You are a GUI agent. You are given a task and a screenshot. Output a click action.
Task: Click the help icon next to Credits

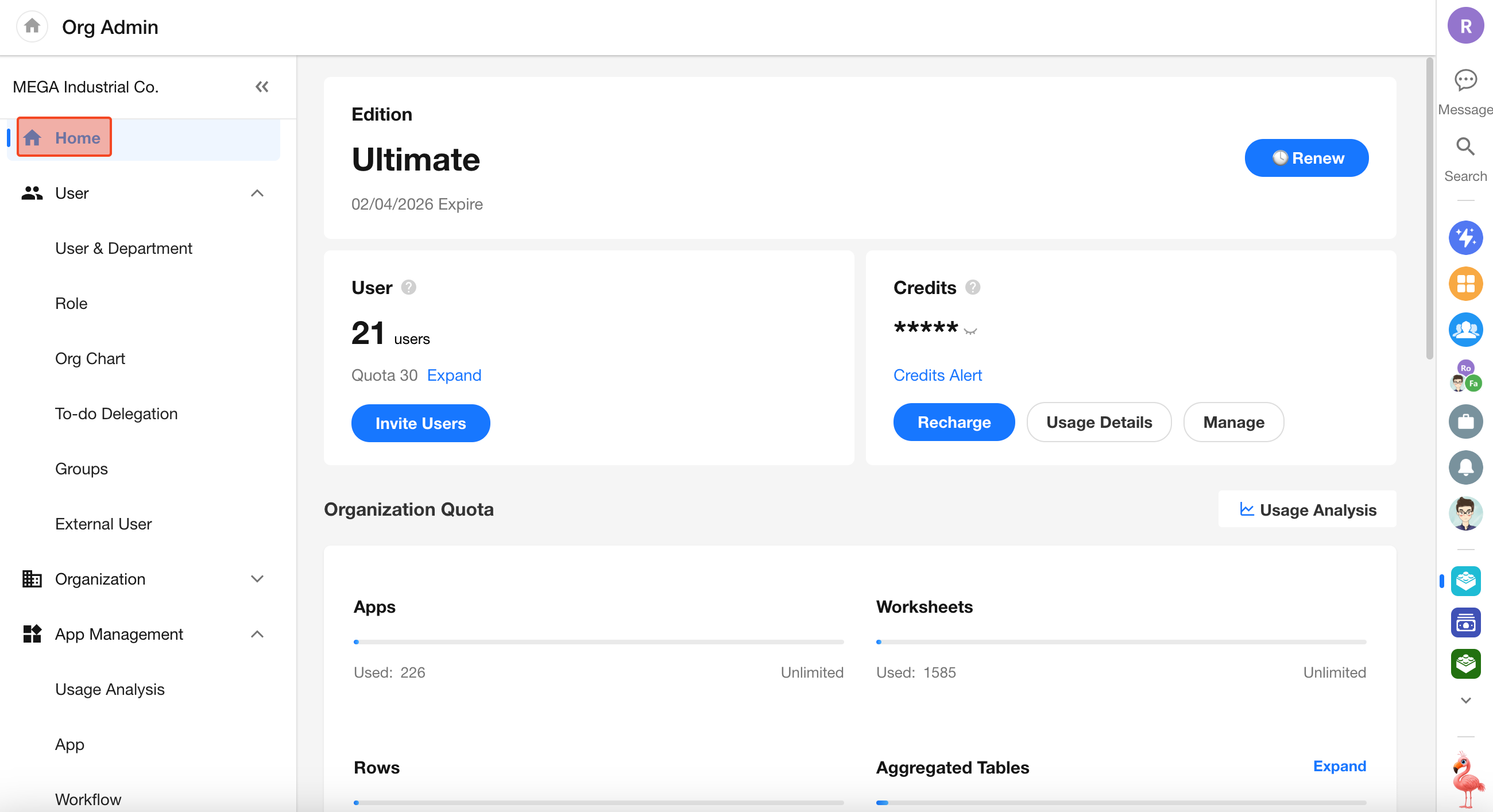click(973, 288)
